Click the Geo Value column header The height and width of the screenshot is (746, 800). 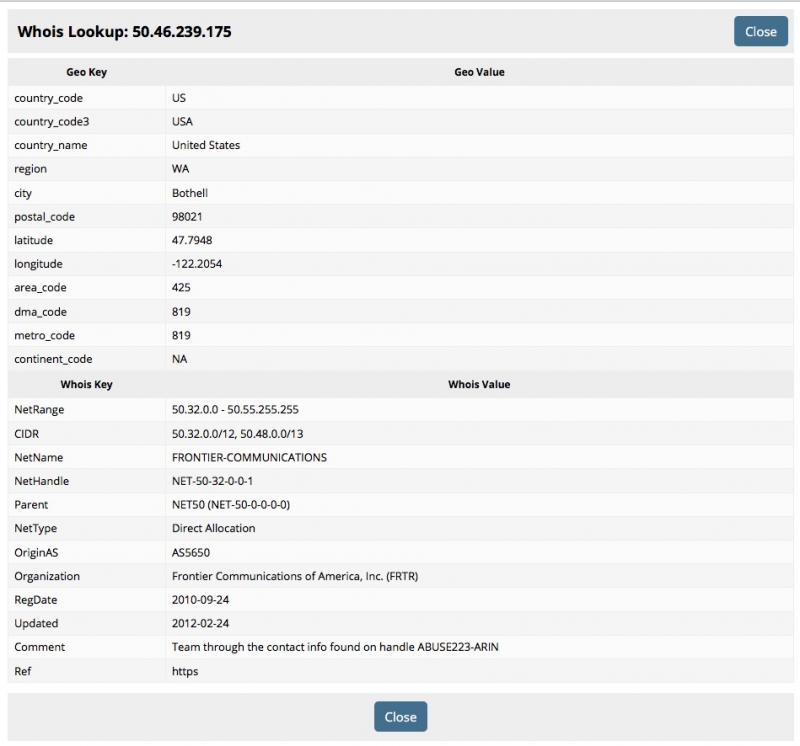tap(479, 72)
